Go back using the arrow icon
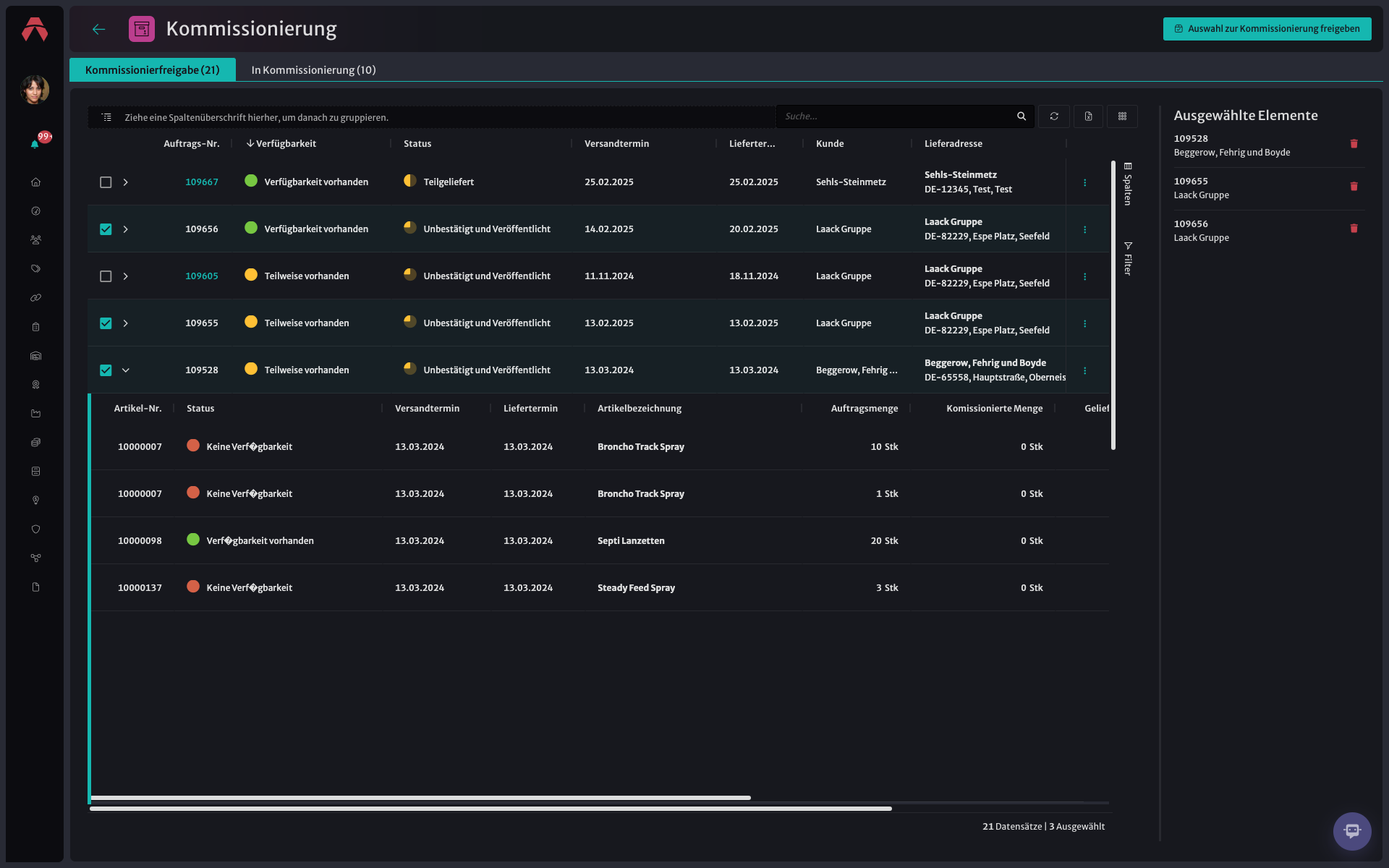 pos(99,29)
